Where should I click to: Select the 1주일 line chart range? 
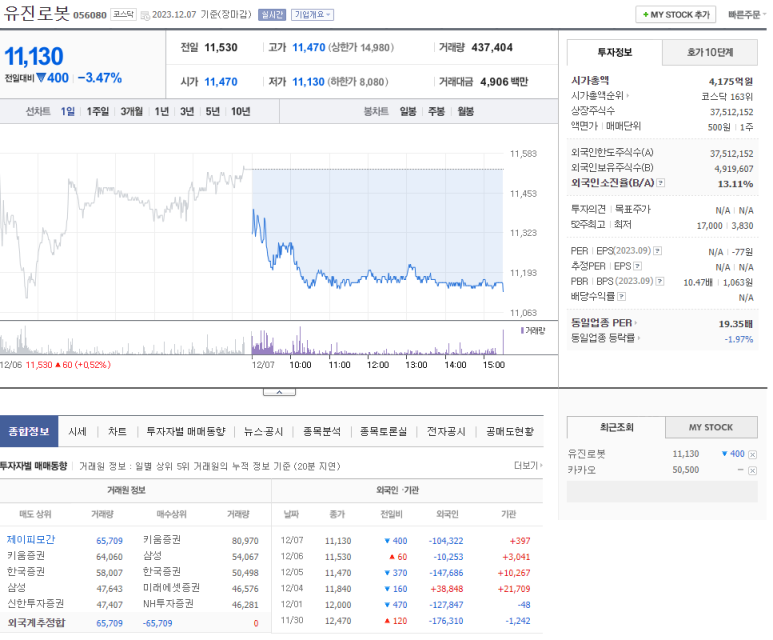[x=98, y=111]
